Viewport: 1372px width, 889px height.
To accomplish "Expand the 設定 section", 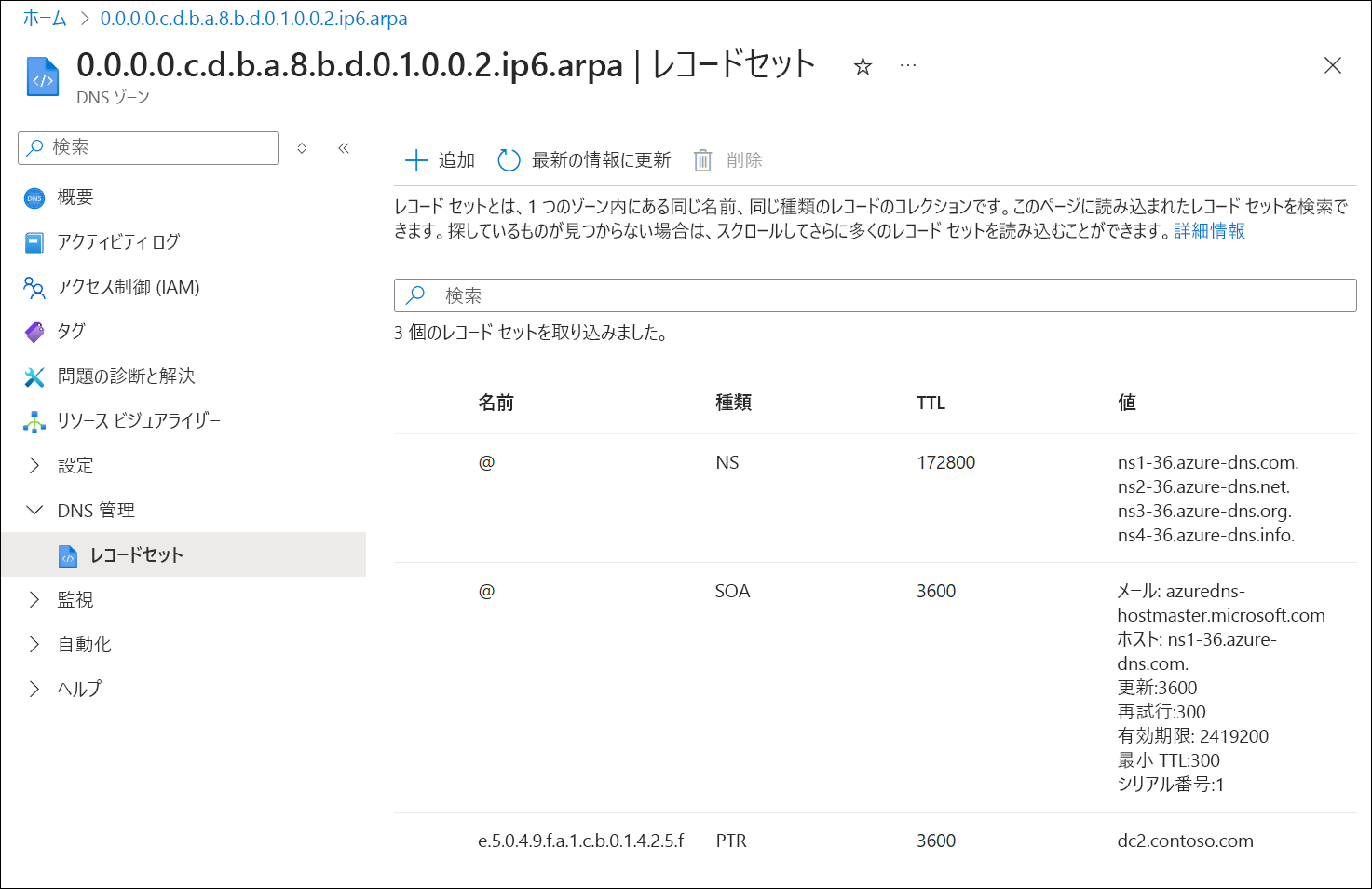I will point(34,466).
